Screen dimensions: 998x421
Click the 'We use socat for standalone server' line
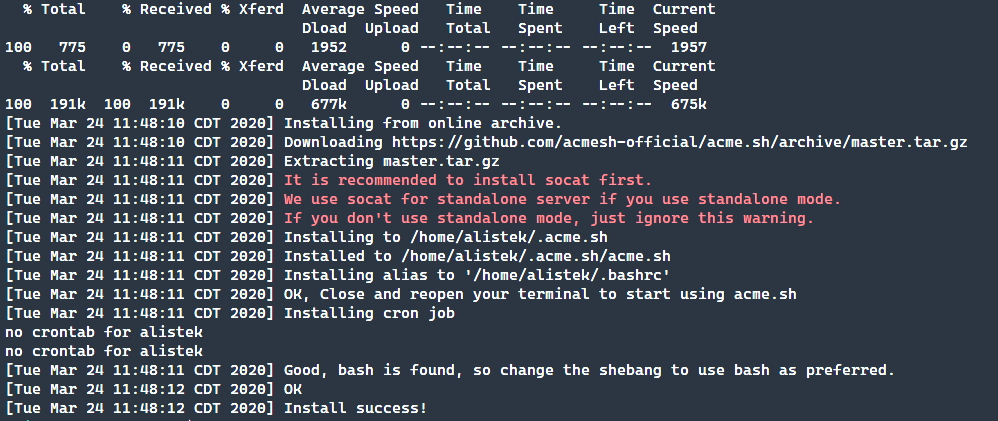[562, 199]
